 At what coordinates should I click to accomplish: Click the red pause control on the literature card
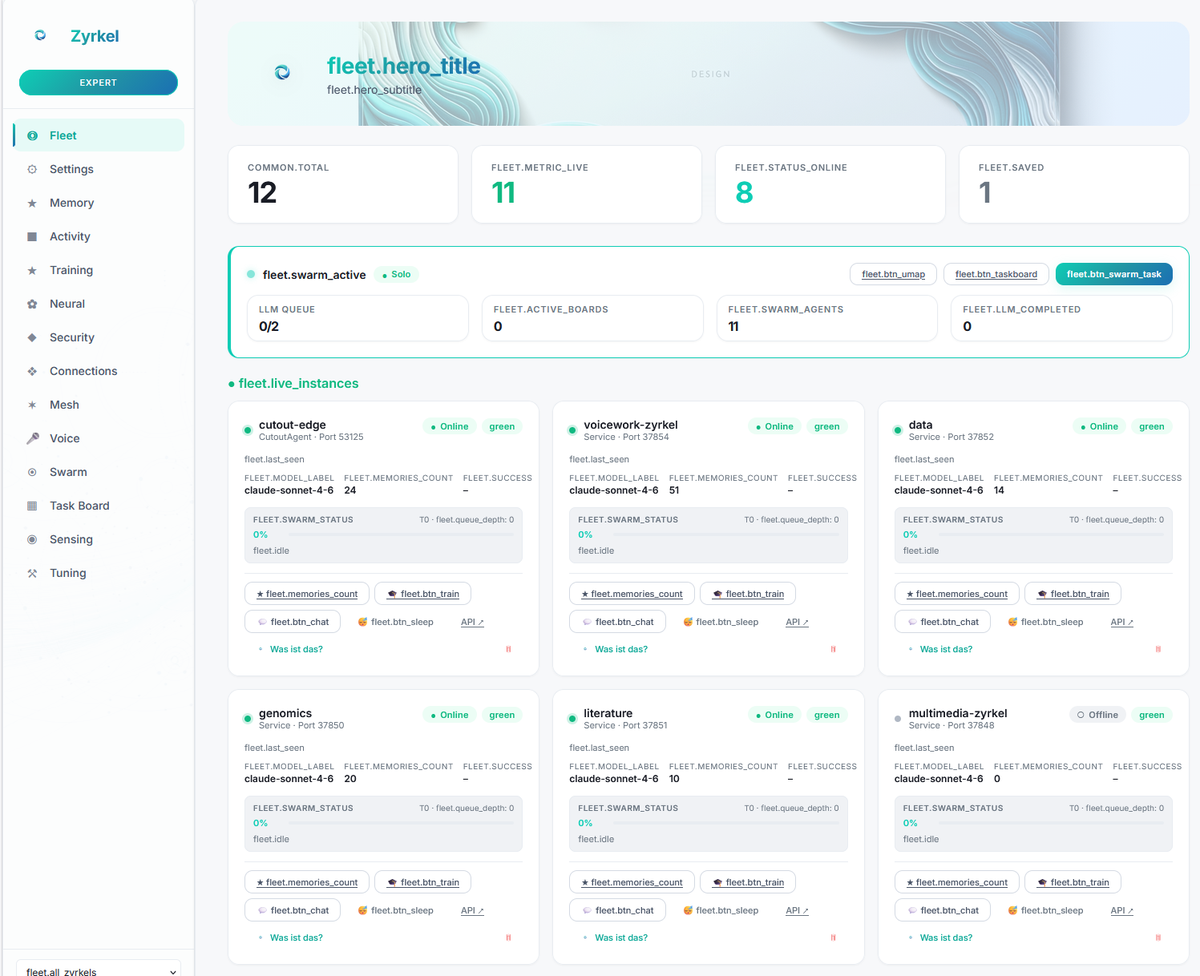click(833, 937)
